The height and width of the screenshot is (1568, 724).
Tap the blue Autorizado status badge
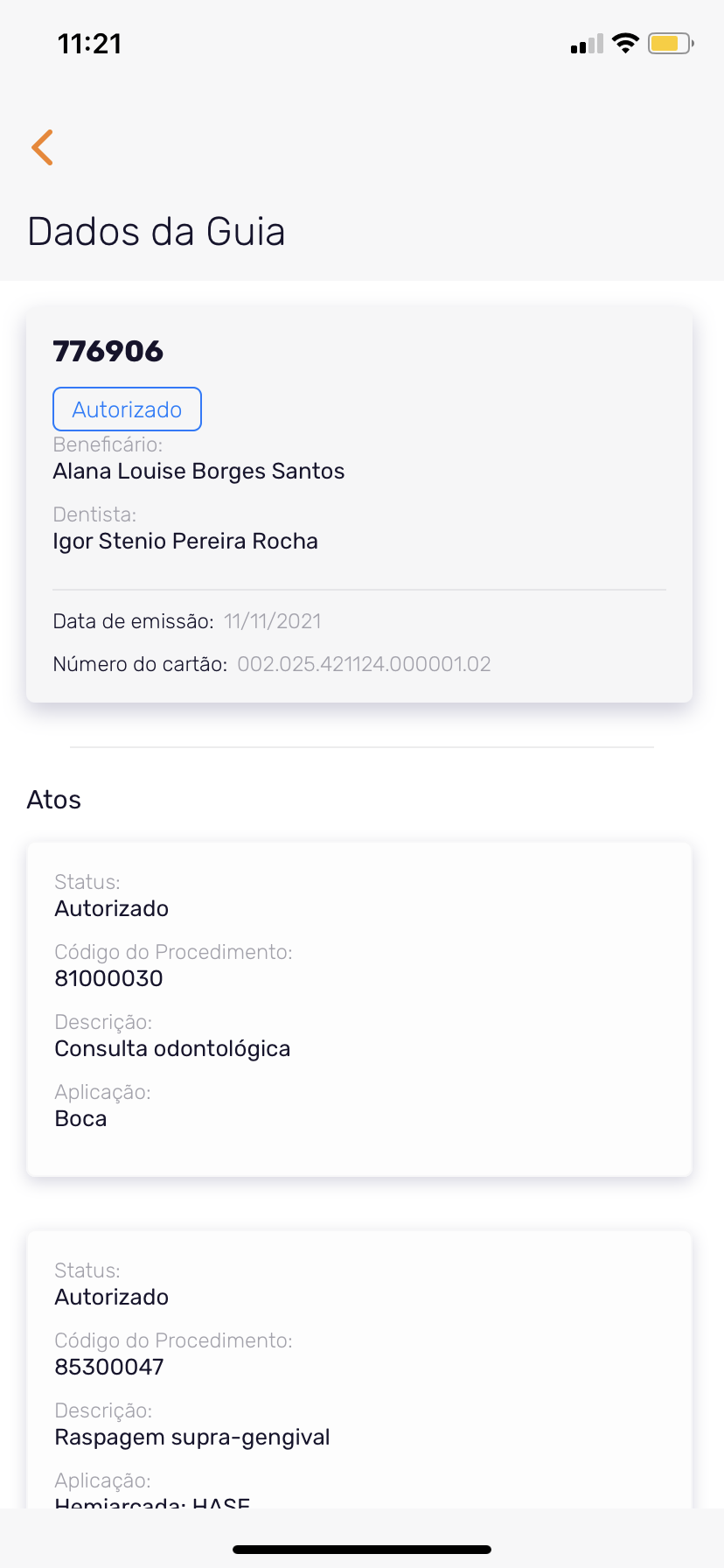coord(127,409)
